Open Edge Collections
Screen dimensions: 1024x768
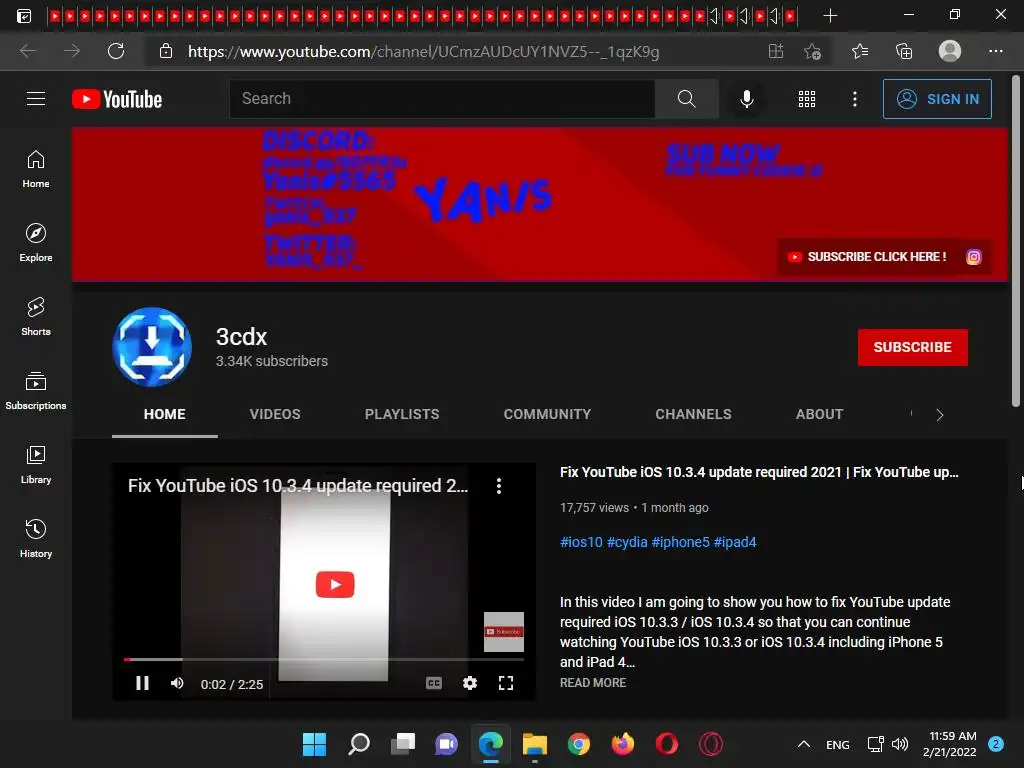click(904, 51)
